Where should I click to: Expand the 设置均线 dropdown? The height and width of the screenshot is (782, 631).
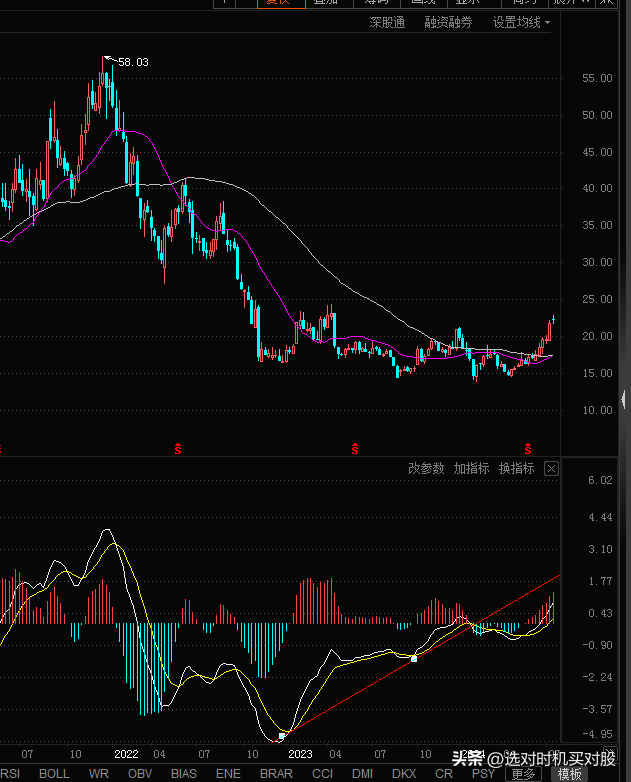(x=521, y=22)
